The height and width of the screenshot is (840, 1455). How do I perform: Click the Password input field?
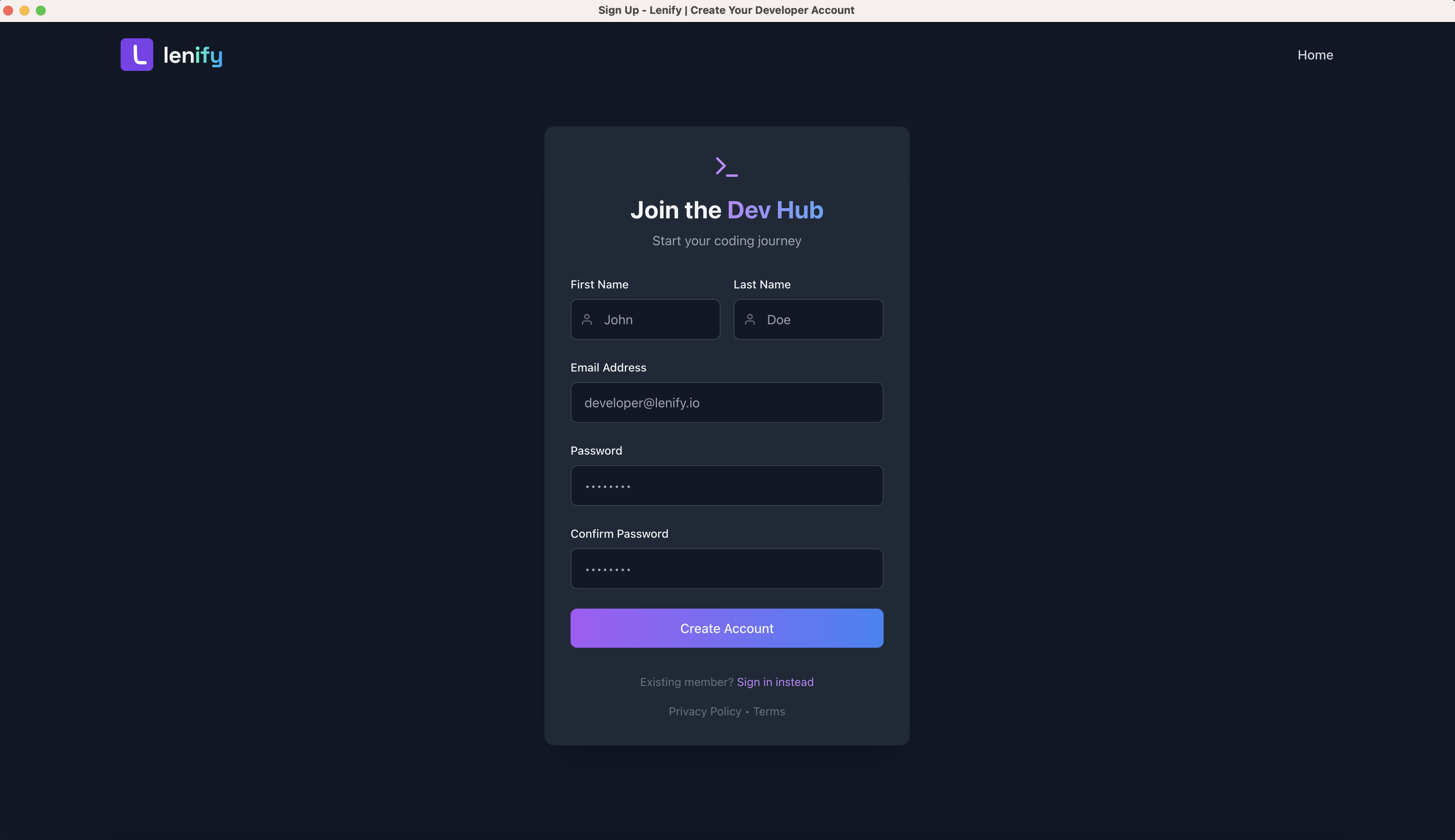point(726,485)
